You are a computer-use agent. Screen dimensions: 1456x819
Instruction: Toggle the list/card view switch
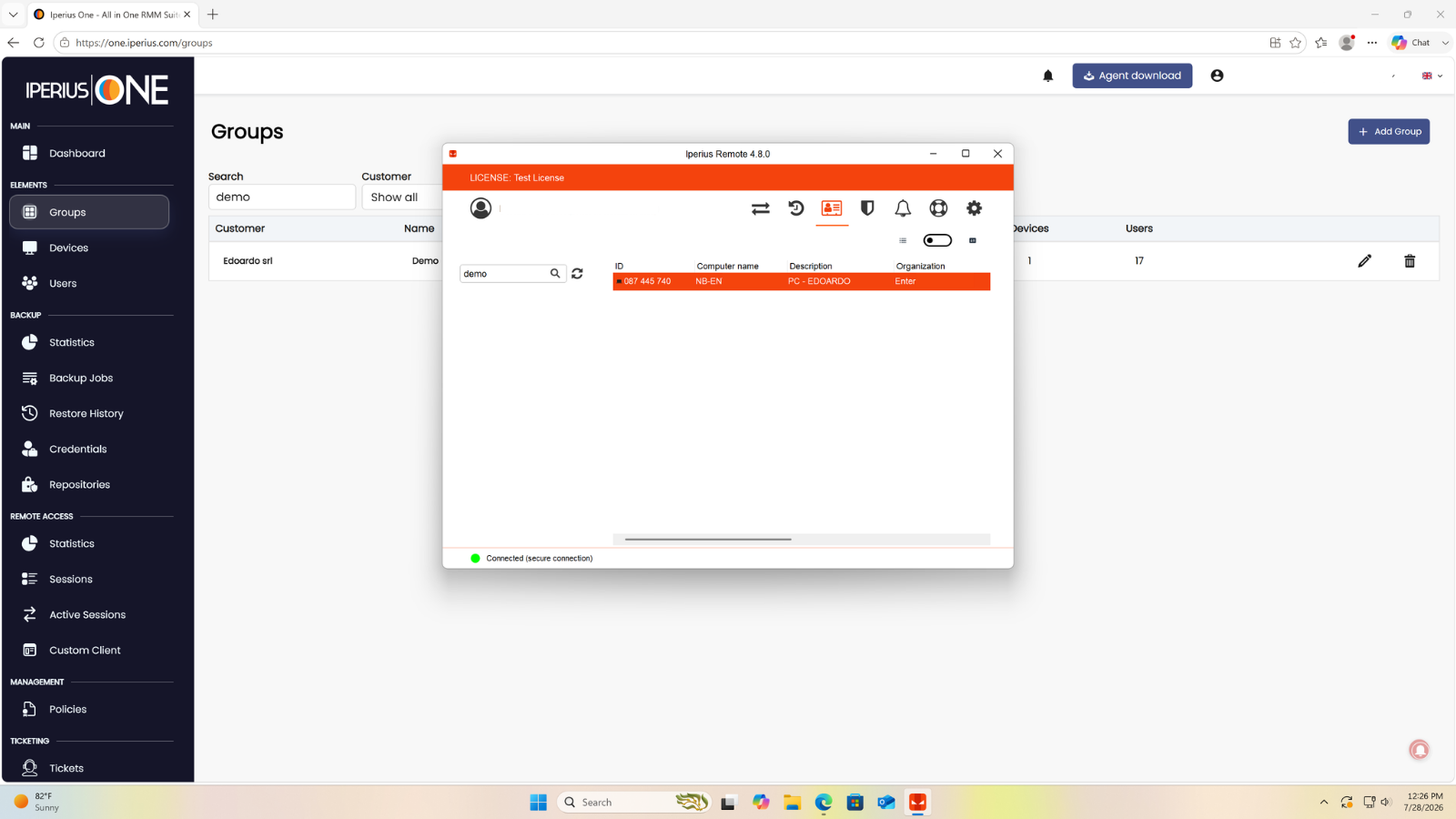(x=937, y=240)
